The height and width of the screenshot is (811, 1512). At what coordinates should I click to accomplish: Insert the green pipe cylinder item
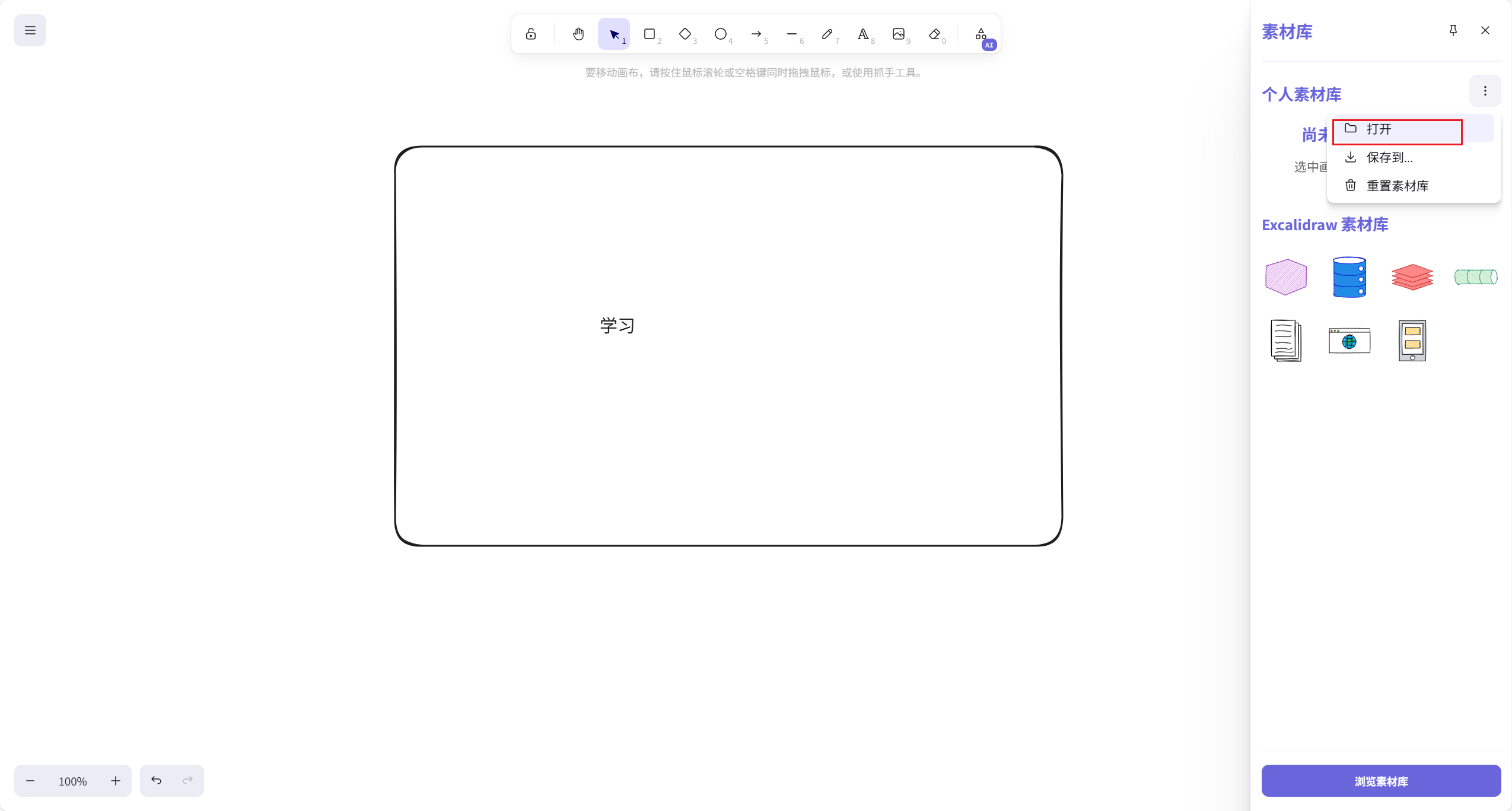pos(1476,277)
